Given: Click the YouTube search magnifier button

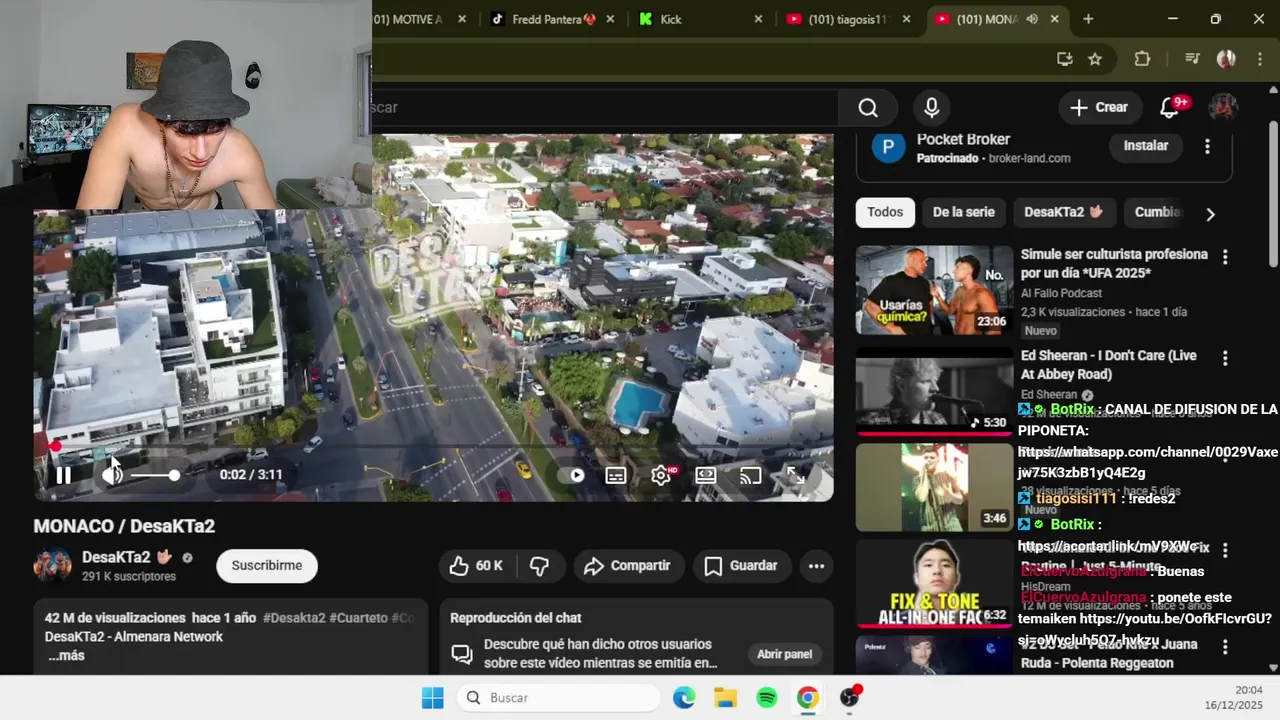Looking at the screenshot, I should coord(868,107).
